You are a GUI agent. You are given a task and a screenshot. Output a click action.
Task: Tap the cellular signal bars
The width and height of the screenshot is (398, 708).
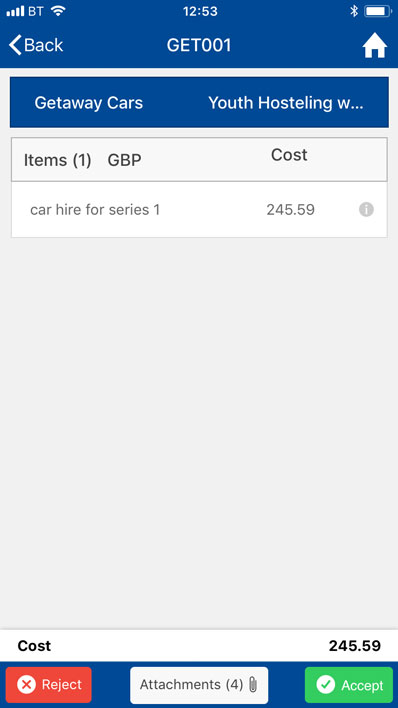(x=15, y=11)
